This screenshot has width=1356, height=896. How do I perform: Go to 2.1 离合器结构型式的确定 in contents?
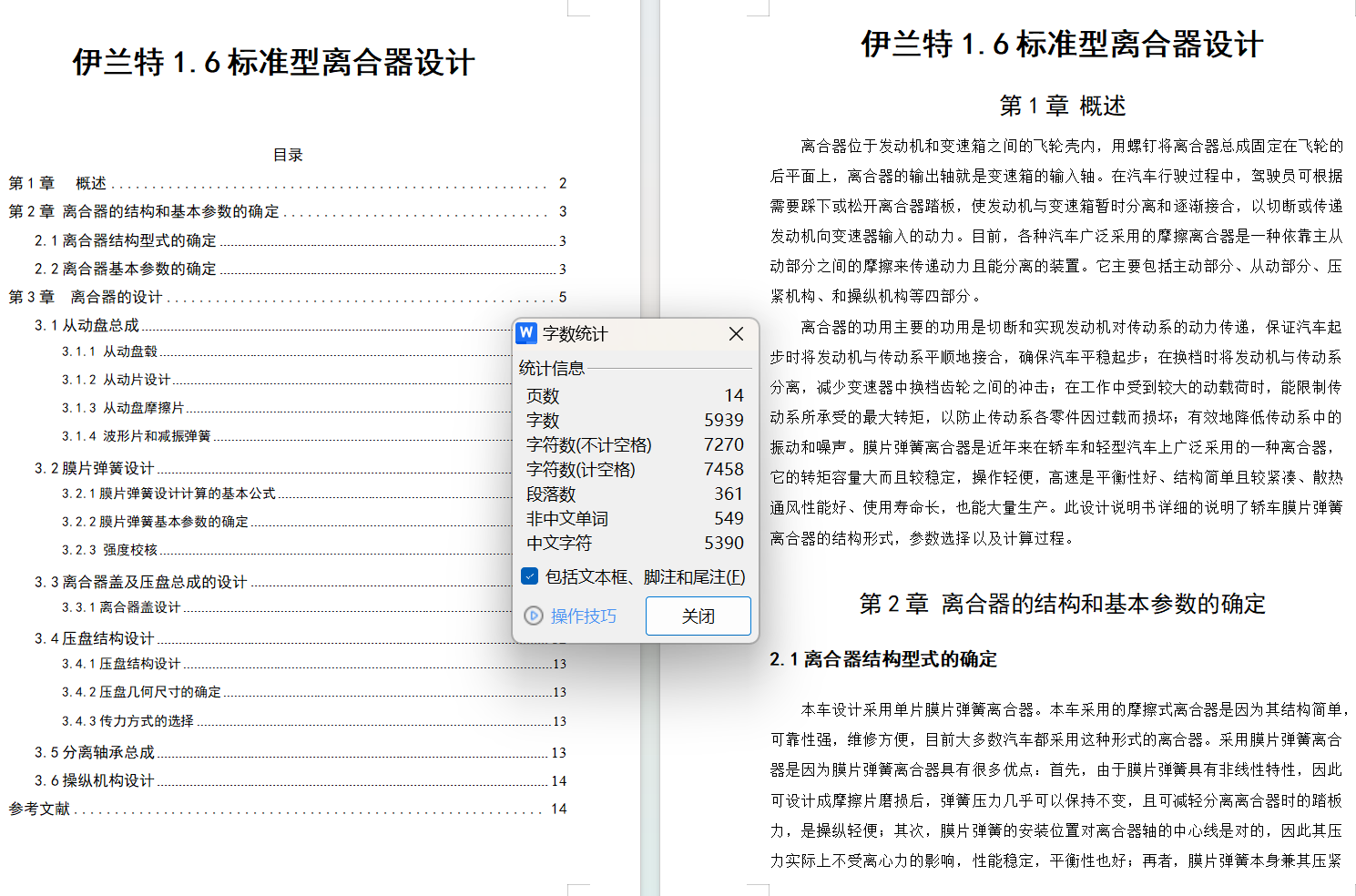click(126, 240)
